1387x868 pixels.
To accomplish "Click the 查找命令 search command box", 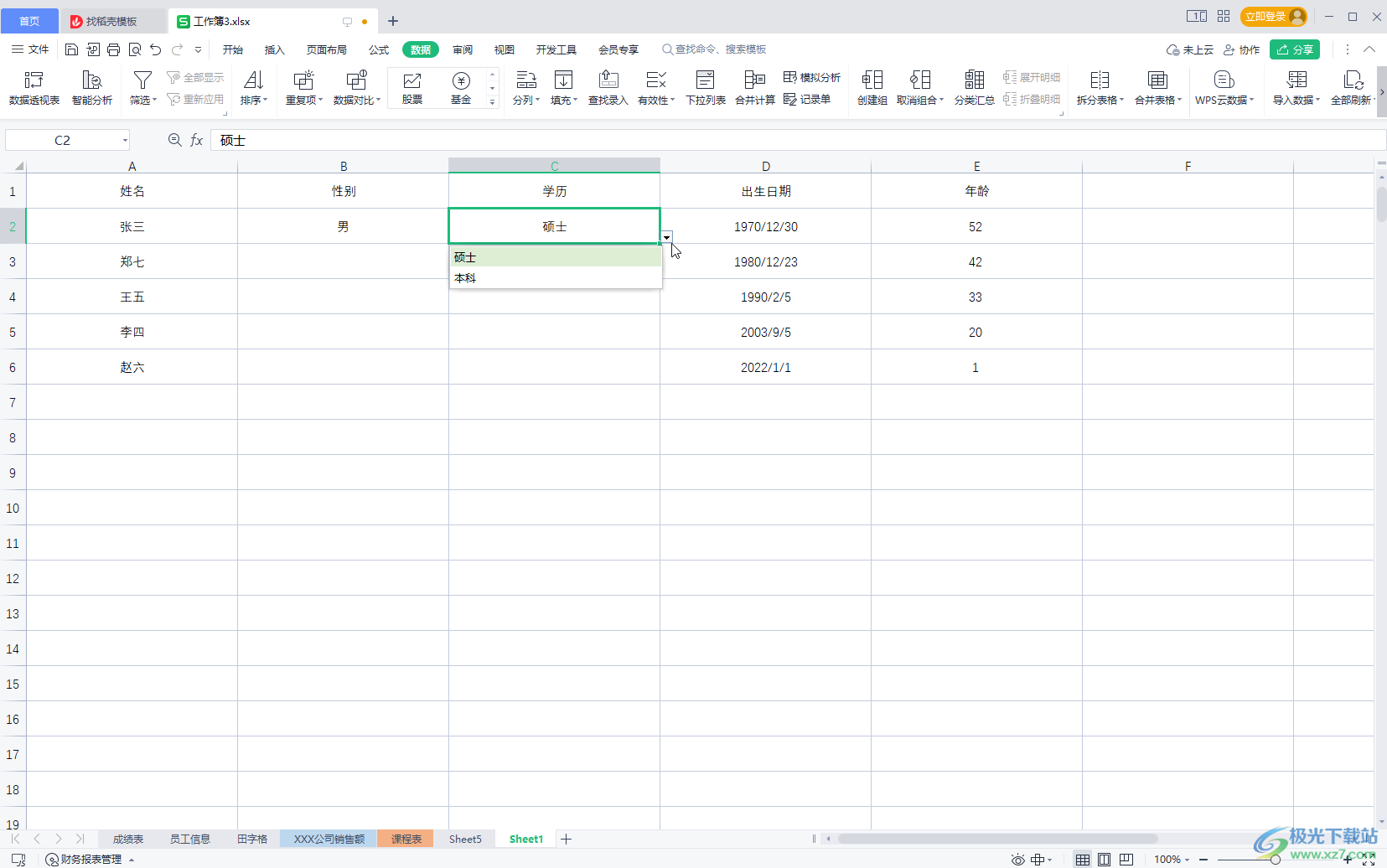I will point(715,49).
